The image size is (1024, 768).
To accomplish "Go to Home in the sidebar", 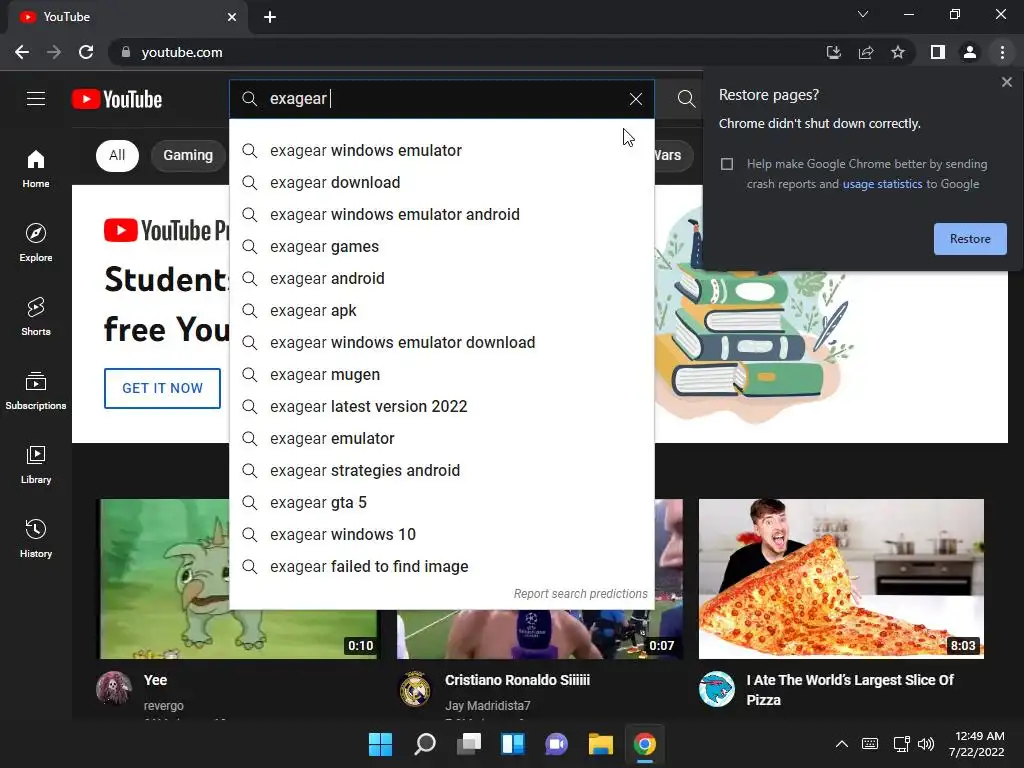I will [36, 168].
